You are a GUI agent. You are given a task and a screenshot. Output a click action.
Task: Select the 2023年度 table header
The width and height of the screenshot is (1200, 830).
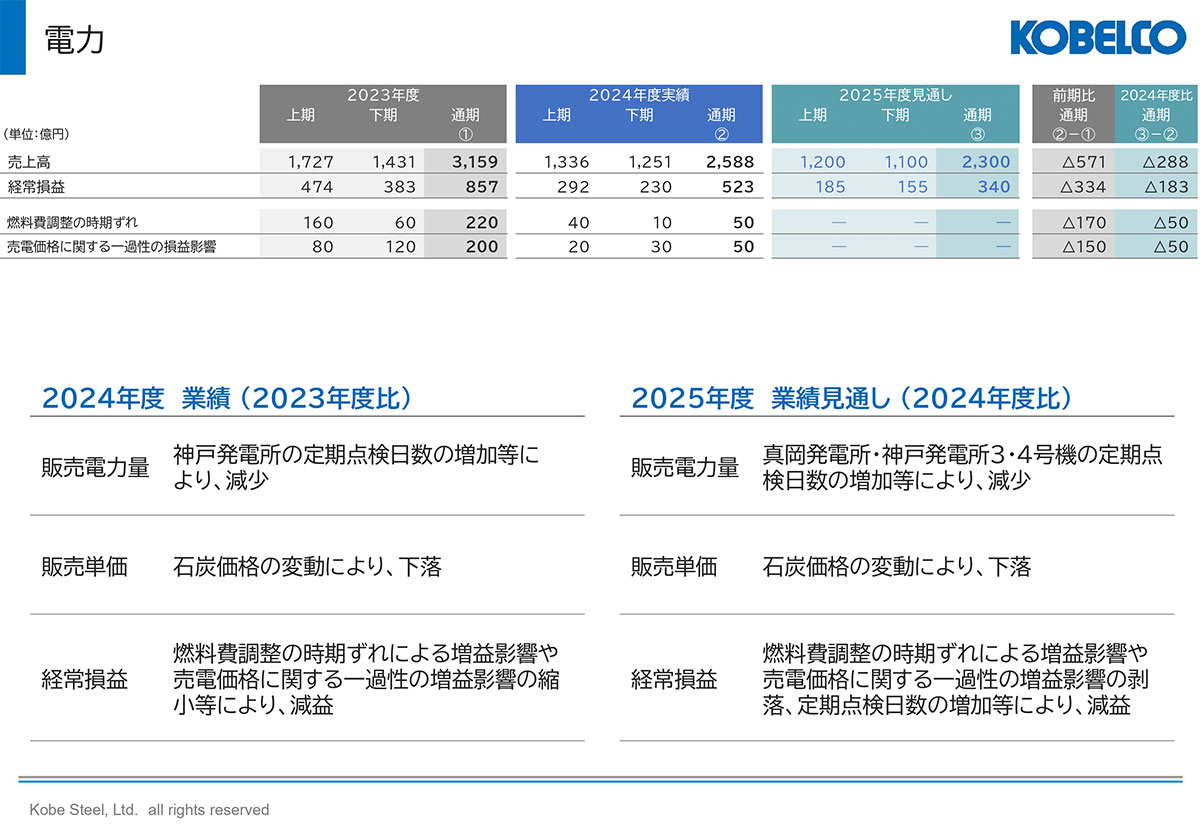point(383,96)
